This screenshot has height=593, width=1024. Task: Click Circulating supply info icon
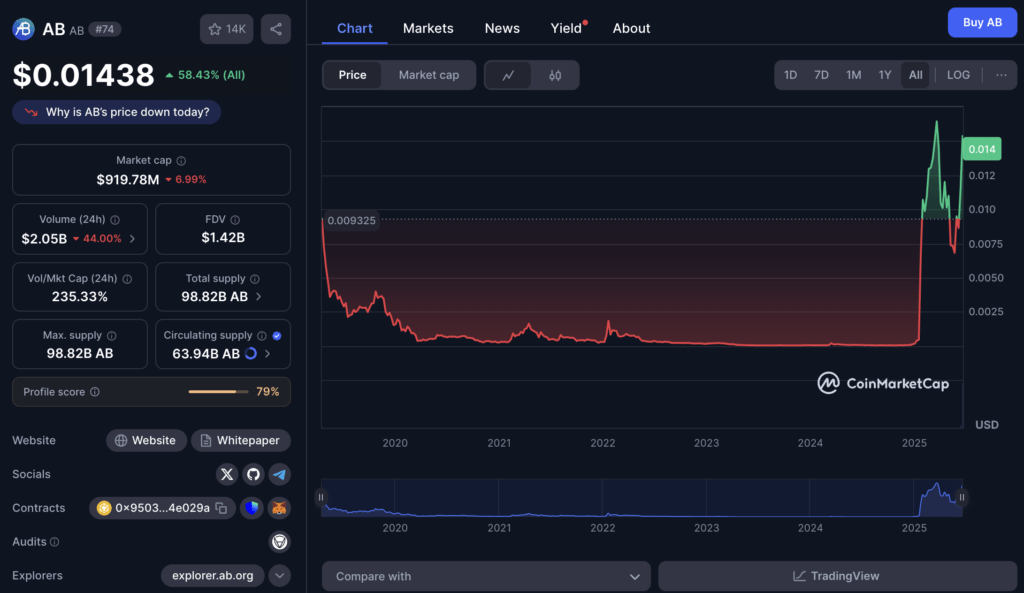click(x=262, y=336)
